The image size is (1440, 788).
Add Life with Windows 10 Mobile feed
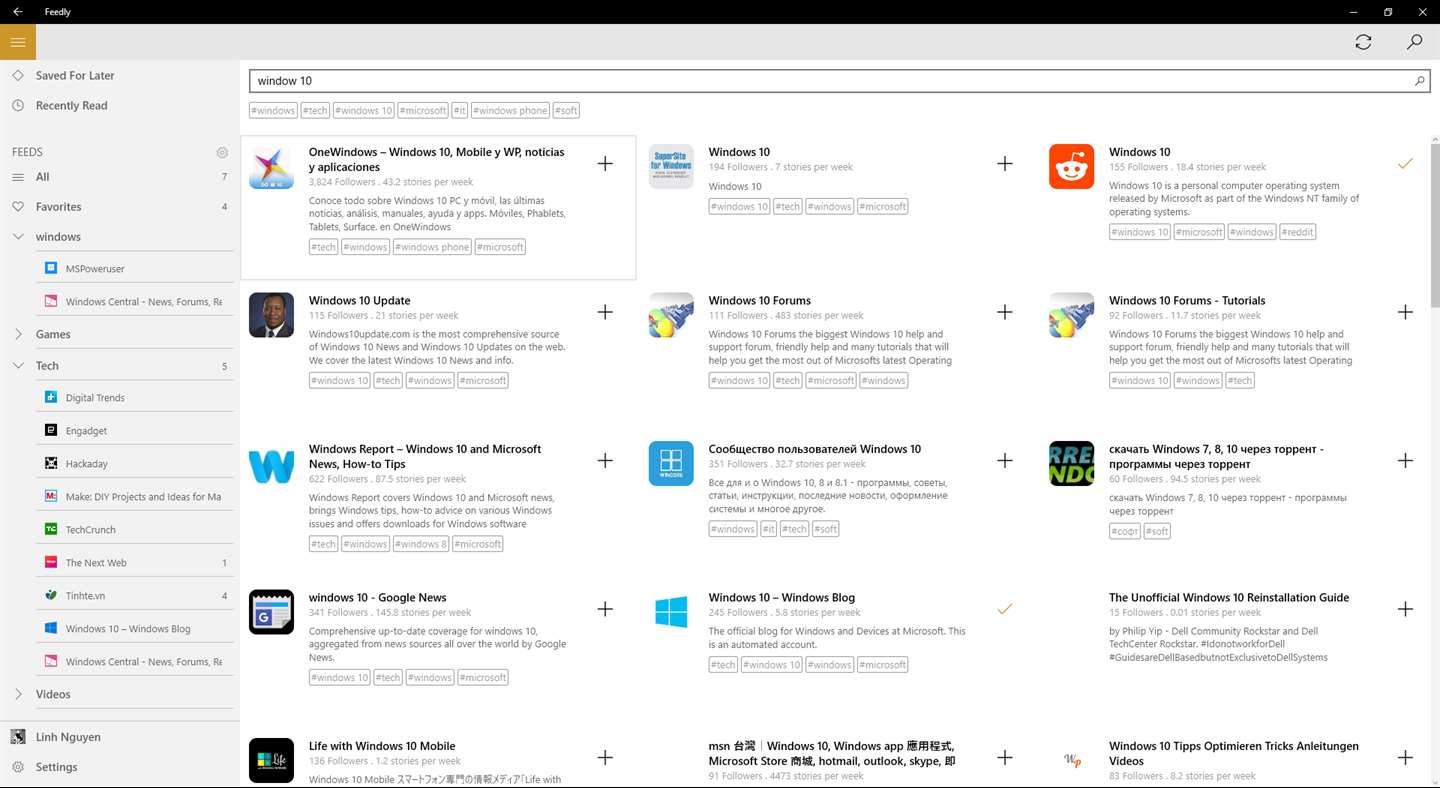click(605, 758)
